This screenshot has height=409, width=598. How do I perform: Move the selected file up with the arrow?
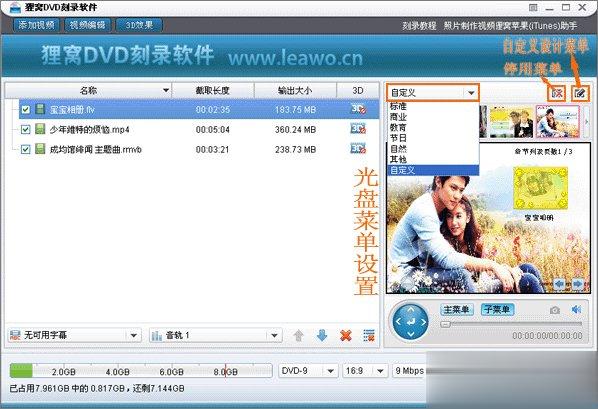(x=298, y=336)
